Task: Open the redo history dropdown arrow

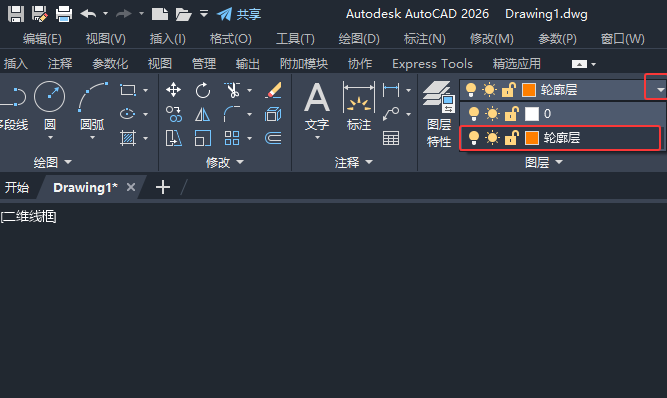Action: click(141, 14)
